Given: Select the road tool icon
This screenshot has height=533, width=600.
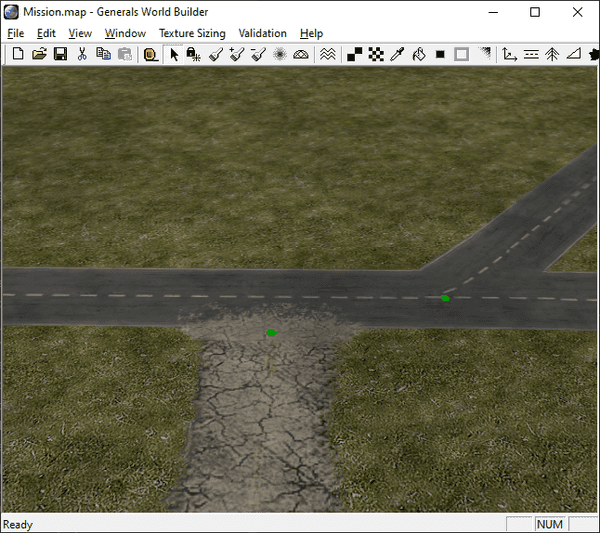Looking at the screenshot, I should pos(531,54).
